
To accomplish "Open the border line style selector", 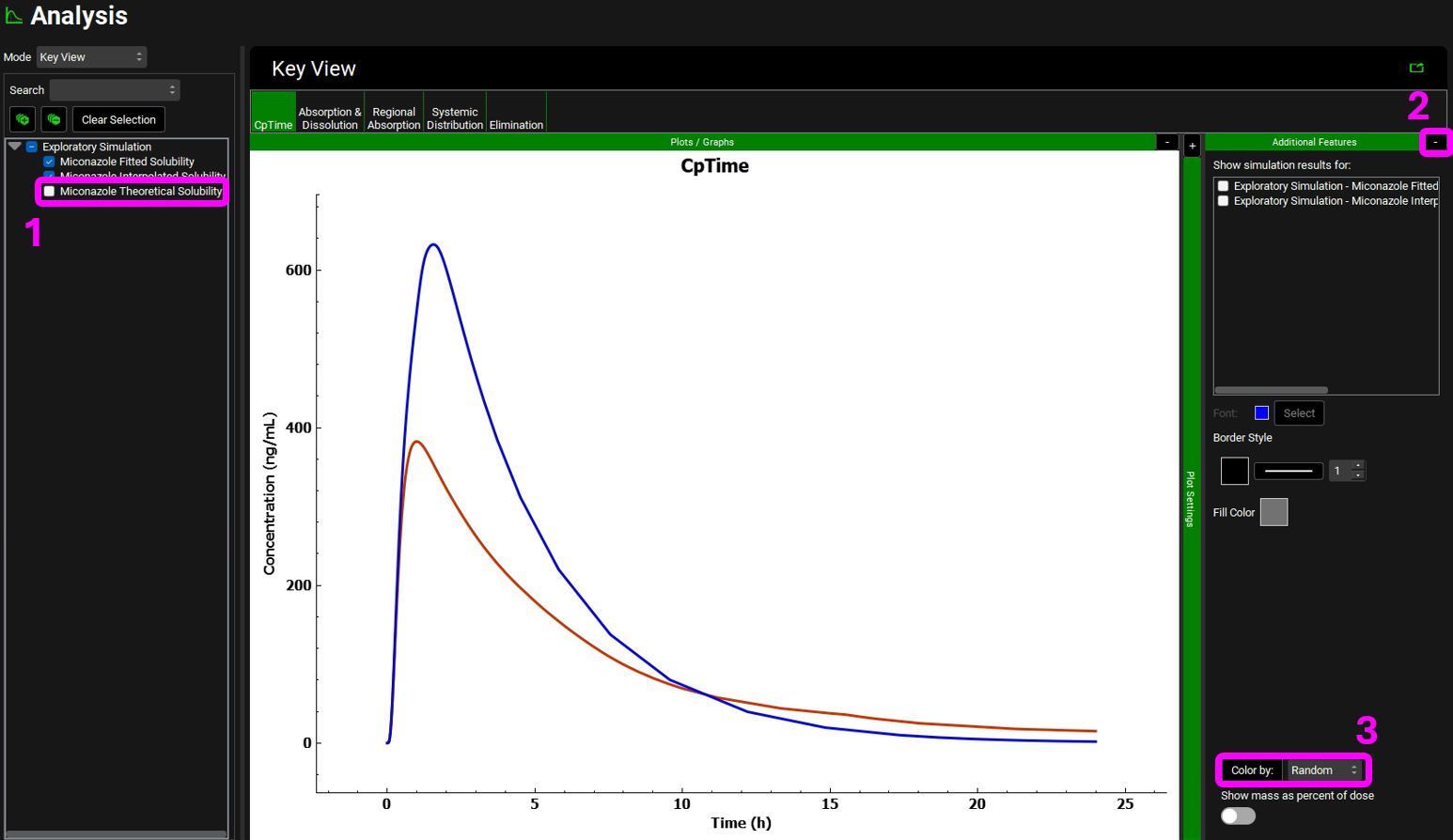I will (1288, 471).
